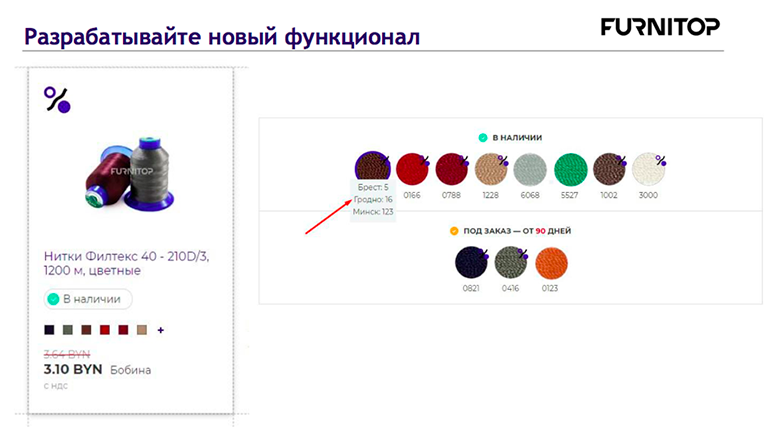
Task: Click the Гродно: 16 stock line in tooltip
Action: pyautogui.click(x=373, y=199)
